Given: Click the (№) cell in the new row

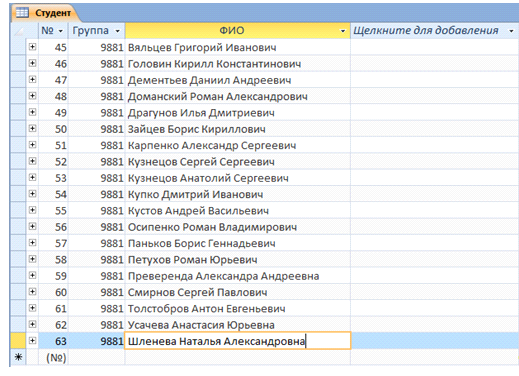Looking at the screenshot, I should click(x=54, y=357).
